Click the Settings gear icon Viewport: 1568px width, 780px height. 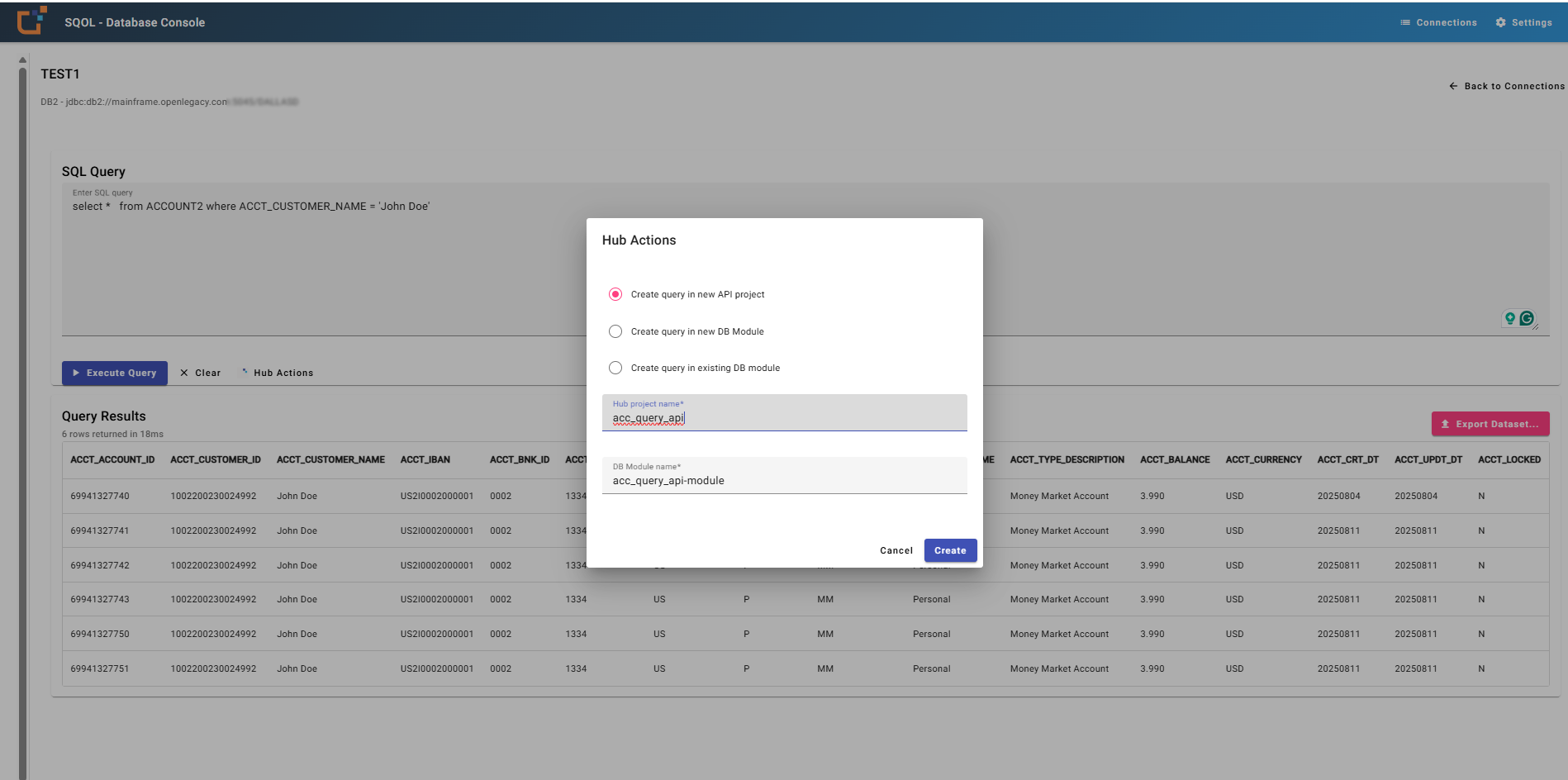pos(1500,22)
